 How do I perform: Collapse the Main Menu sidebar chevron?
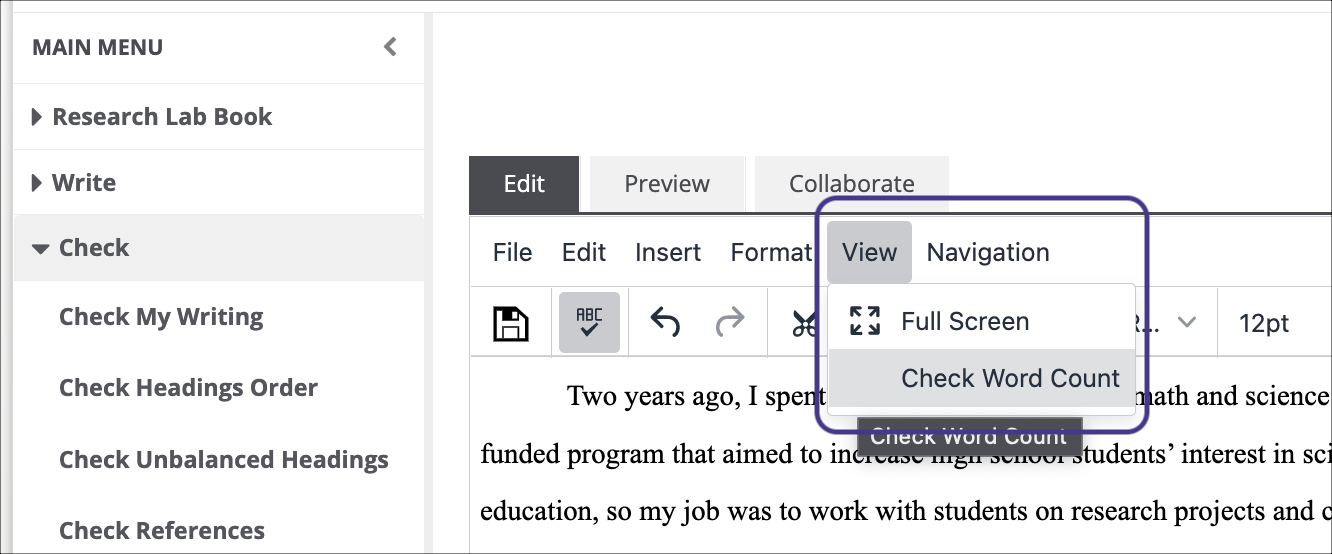(390, 47)
